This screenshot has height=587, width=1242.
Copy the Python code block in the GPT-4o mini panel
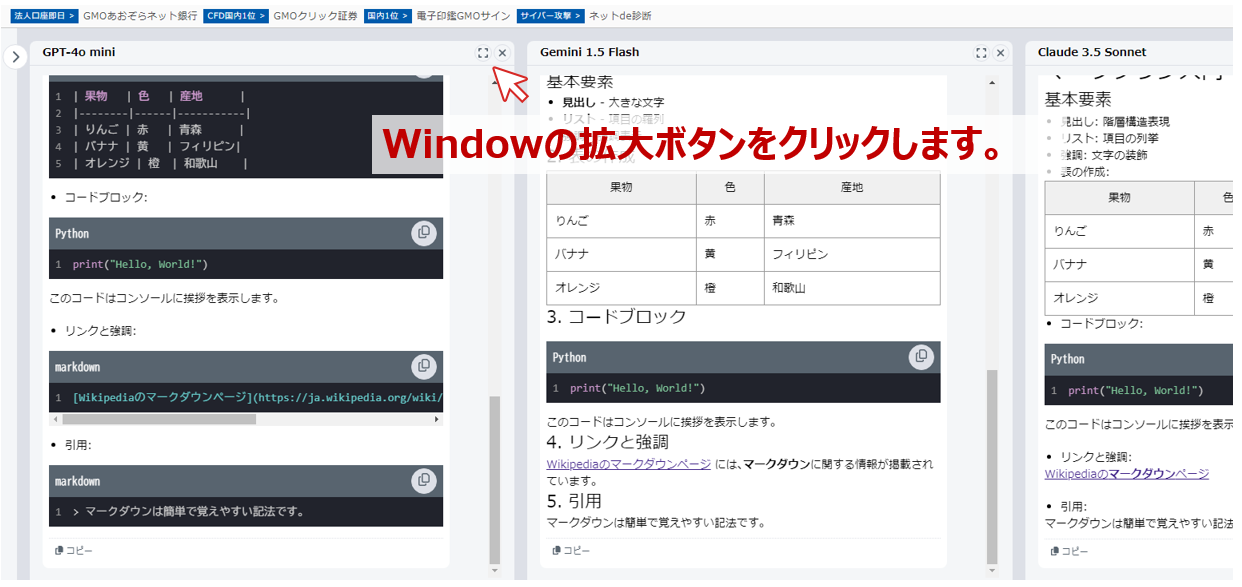(x=424, y=233)
